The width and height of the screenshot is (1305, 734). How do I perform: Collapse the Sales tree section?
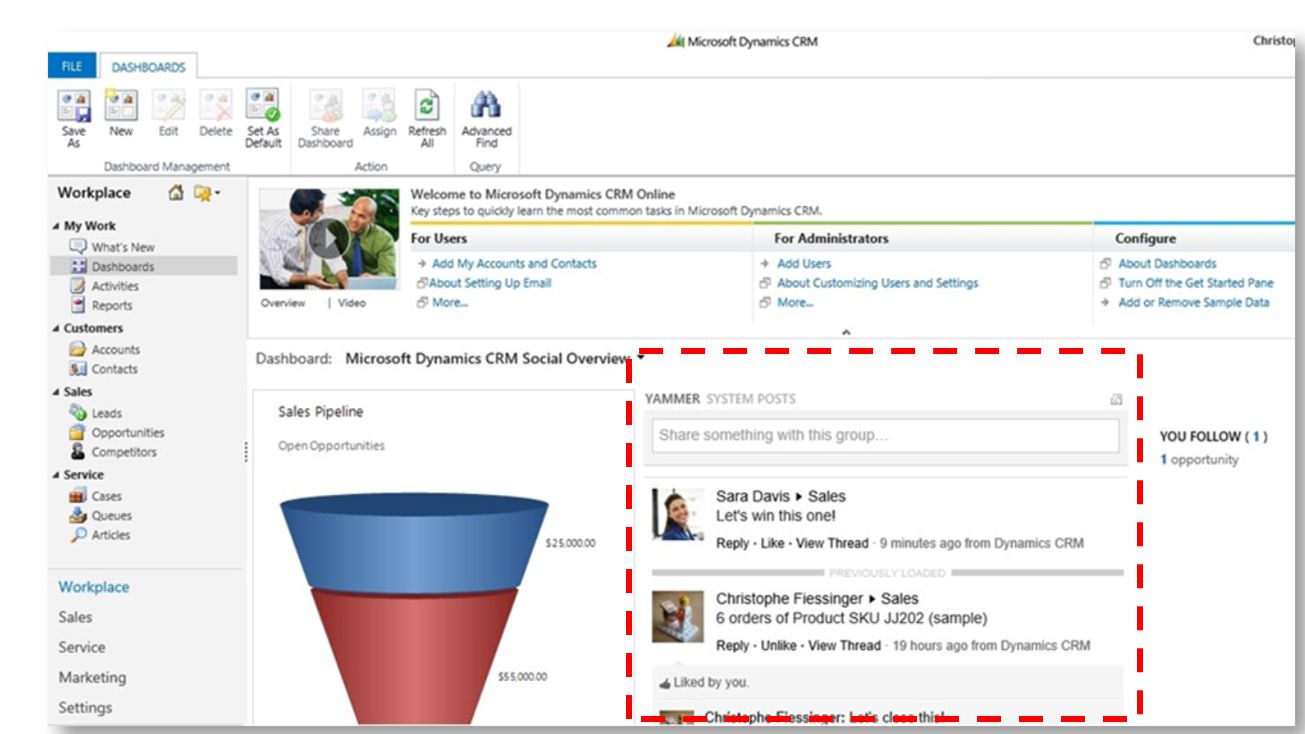[x=56, y=393]
